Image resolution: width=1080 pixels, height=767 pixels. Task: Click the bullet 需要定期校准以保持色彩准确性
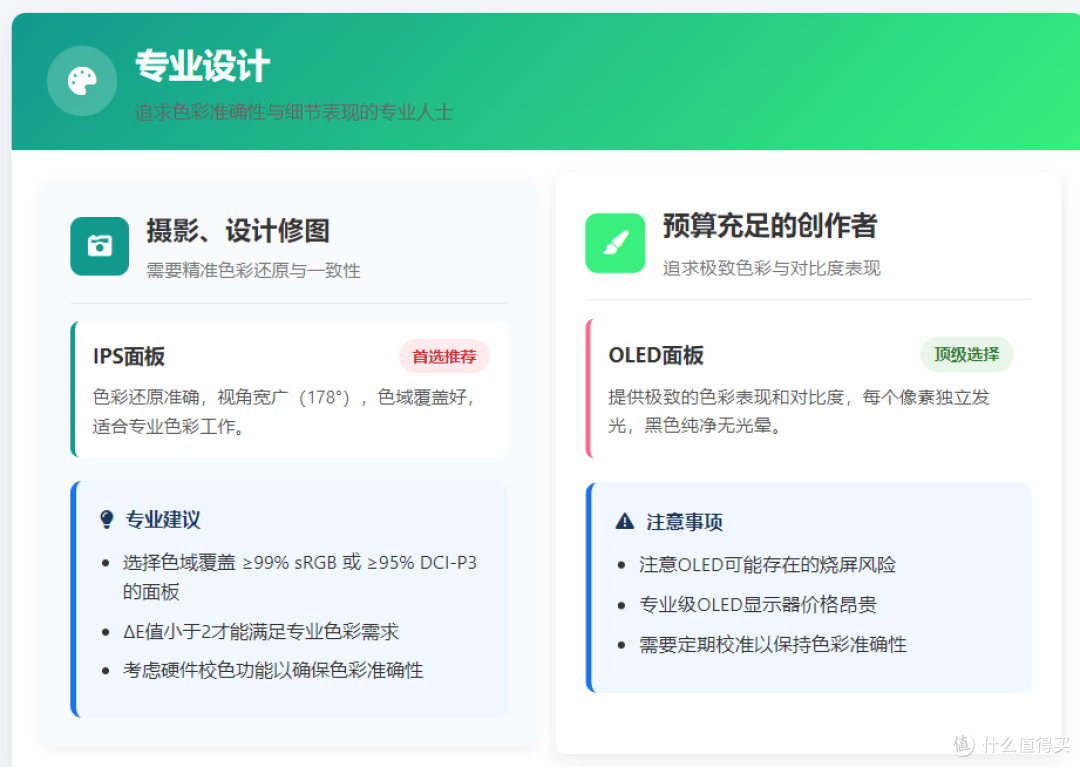pos(773,644)
